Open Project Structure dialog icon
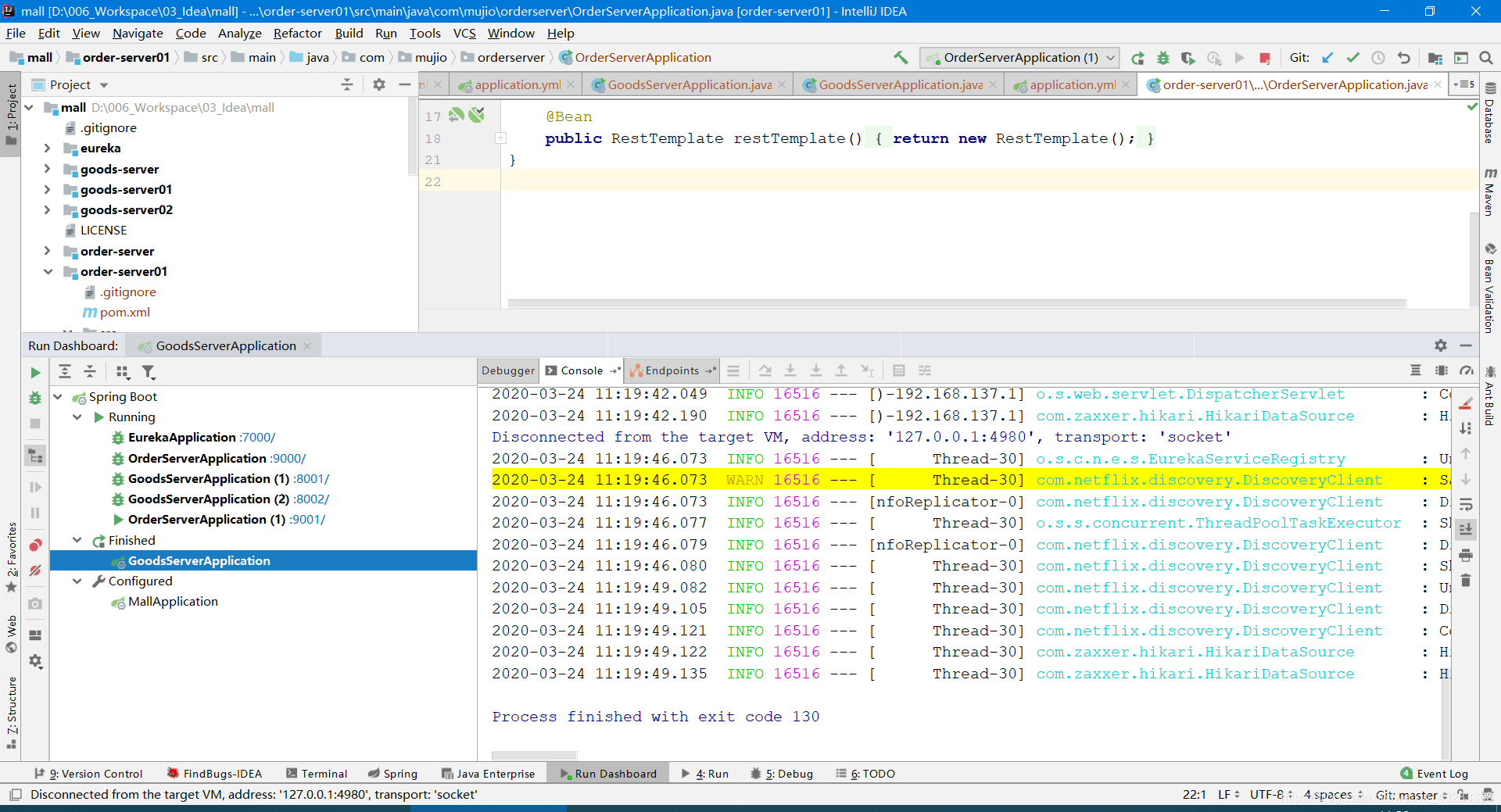 (1435, 58)
